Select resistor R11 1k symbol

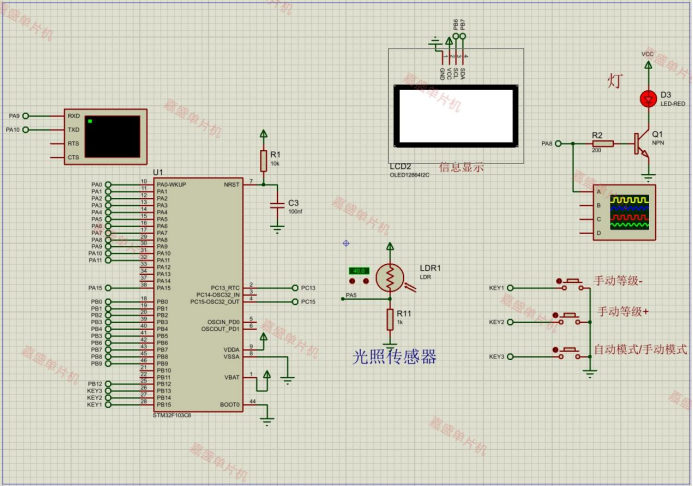(390, 319)
